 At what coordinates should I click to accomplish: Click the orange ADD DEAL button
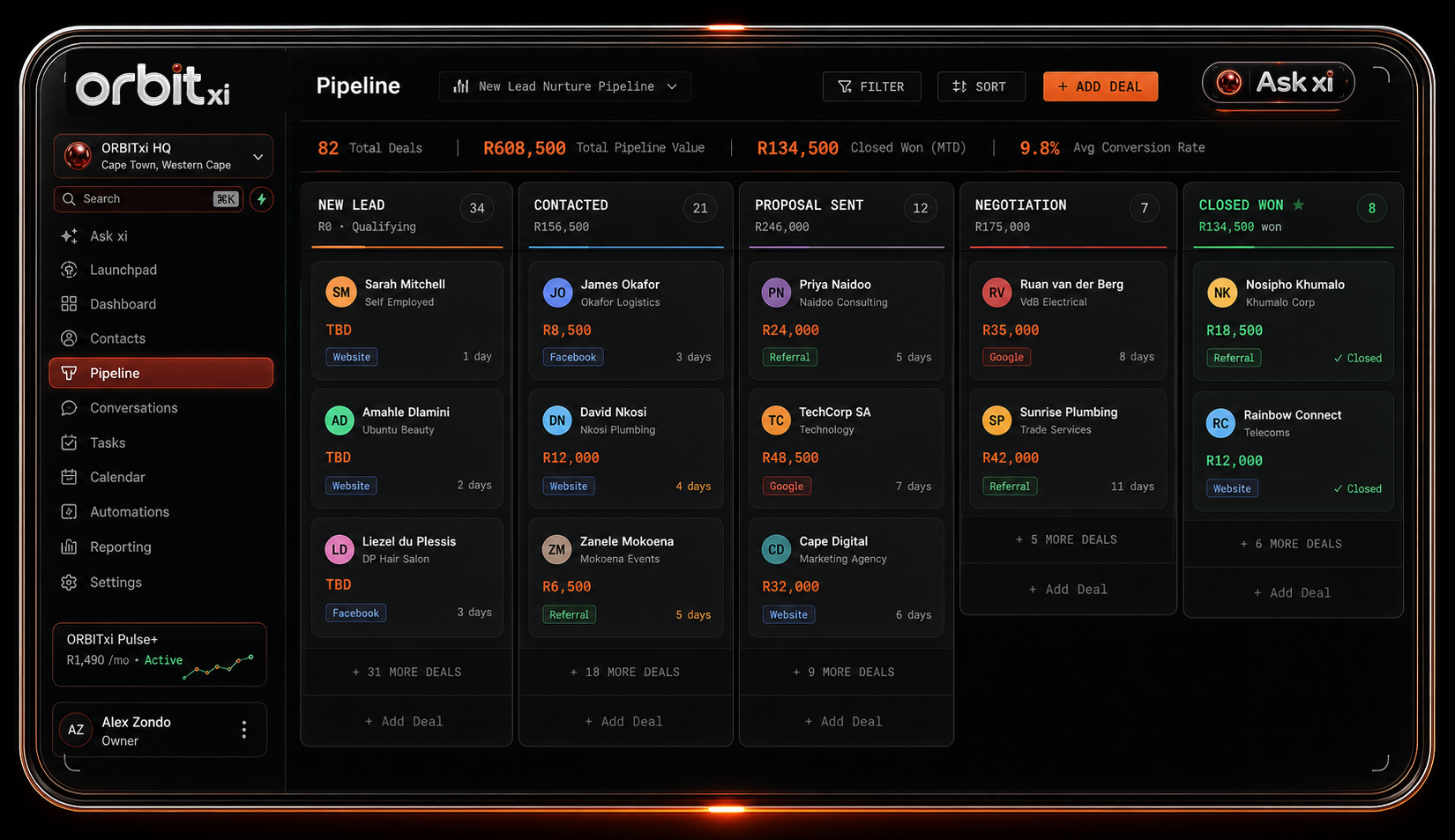1101,86
